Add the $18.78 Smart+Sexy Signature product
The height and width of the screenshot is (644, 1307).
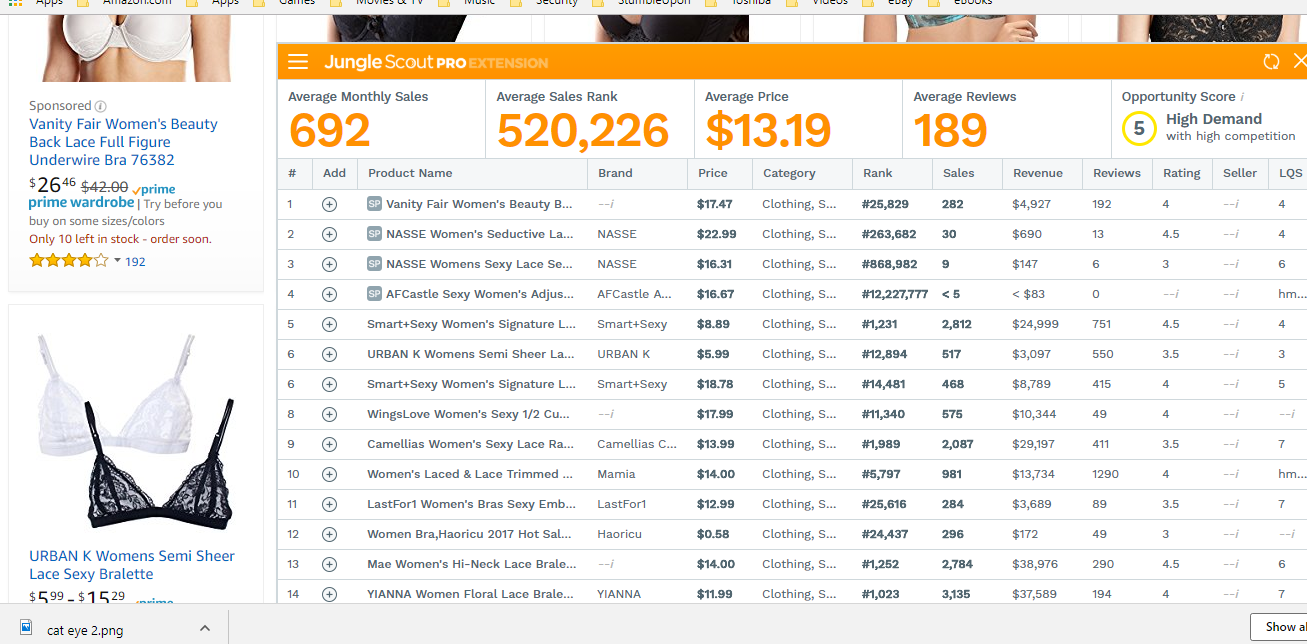329,384
